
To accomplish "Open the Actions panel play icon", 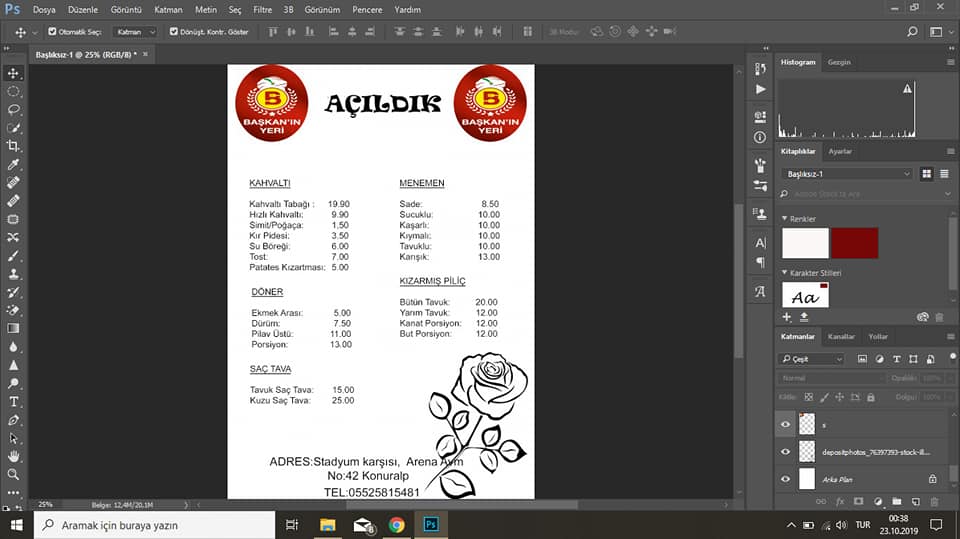I will (760, 89).
